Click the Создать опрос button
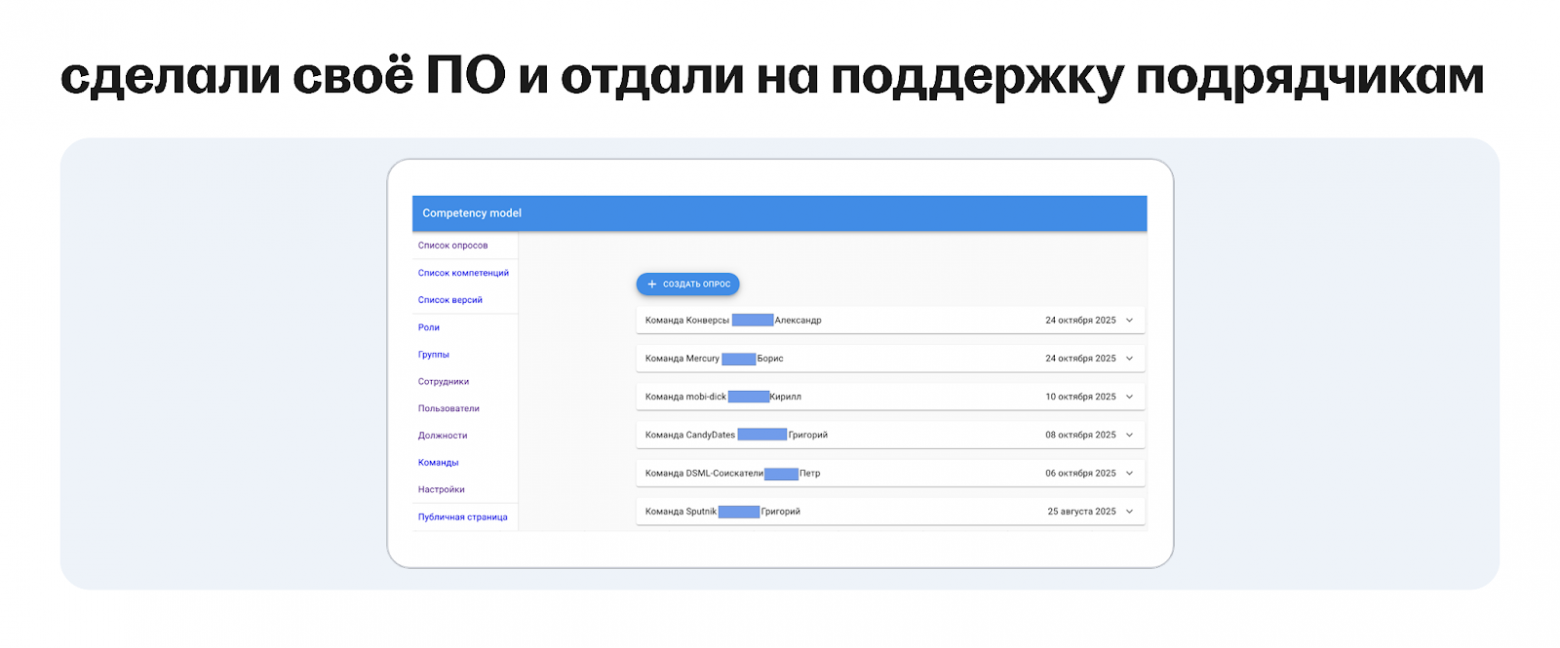 point(688,284)
